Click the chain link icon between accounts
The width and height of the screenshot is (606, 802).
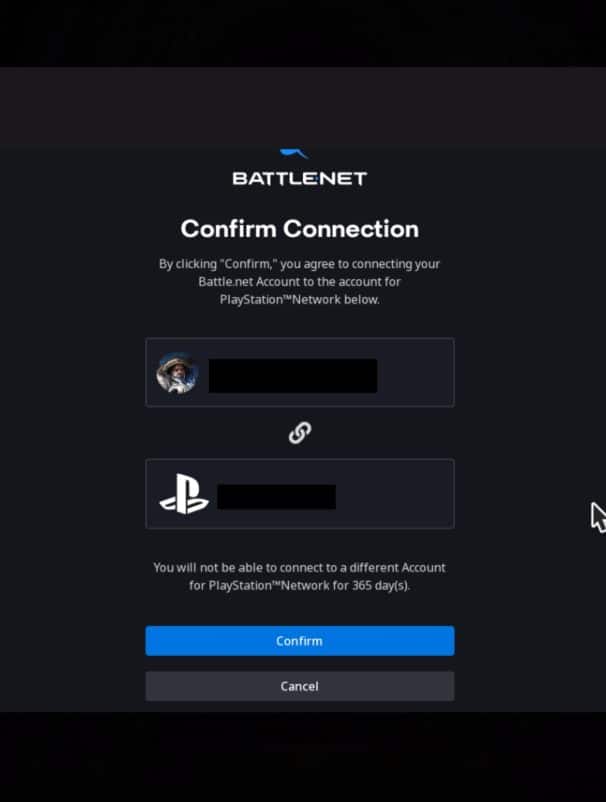tap(300, 433)
